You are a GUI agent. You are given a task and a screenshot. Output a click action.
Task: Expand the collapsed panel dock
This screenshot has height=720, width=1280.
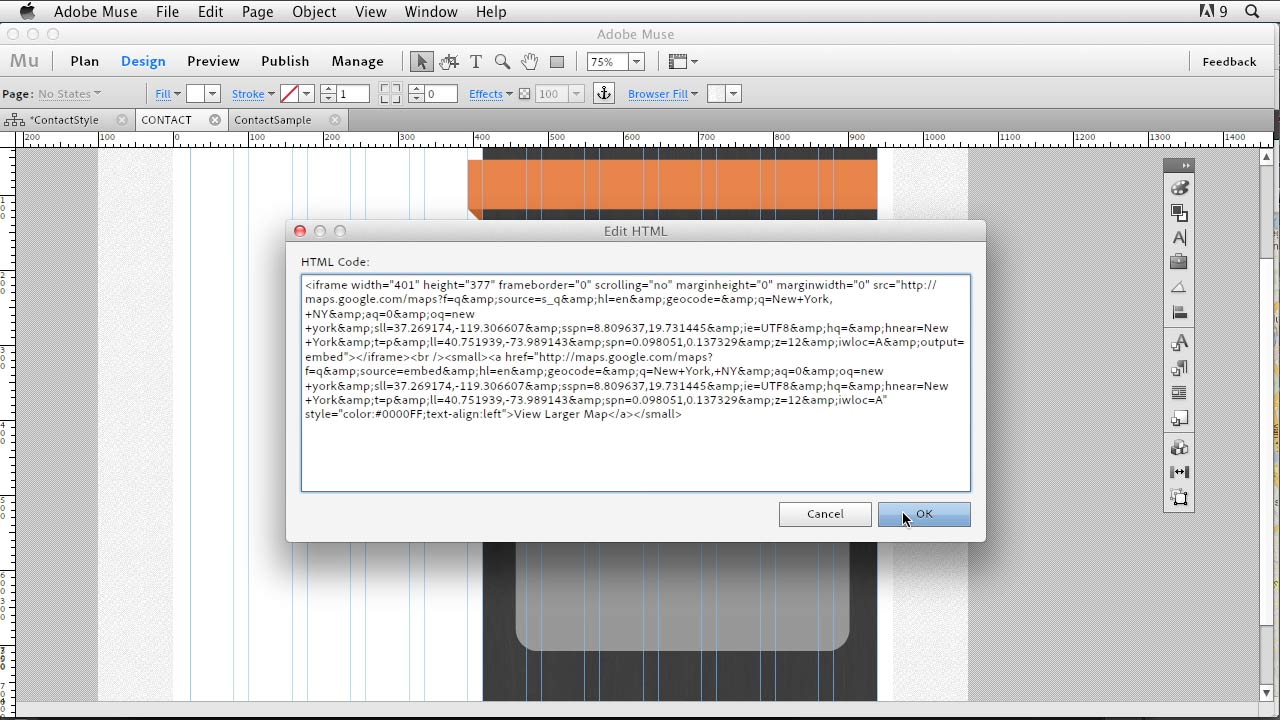1186,165
